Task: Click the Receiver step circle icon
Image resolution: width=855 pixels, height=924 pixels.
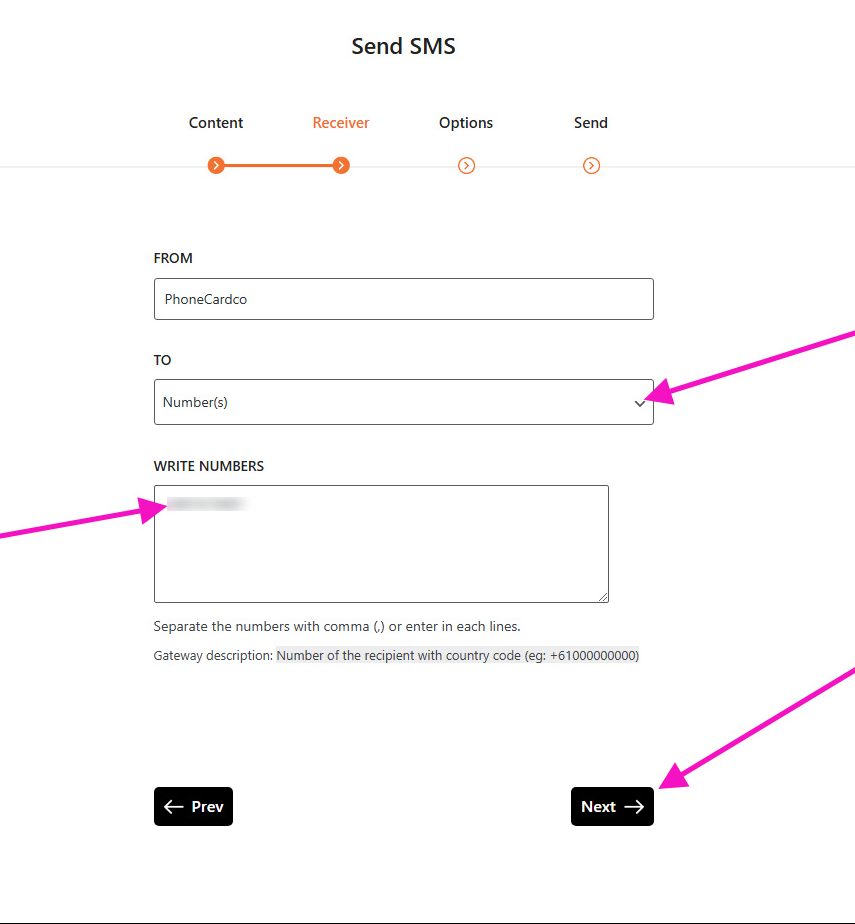Action: coord(341,166)
